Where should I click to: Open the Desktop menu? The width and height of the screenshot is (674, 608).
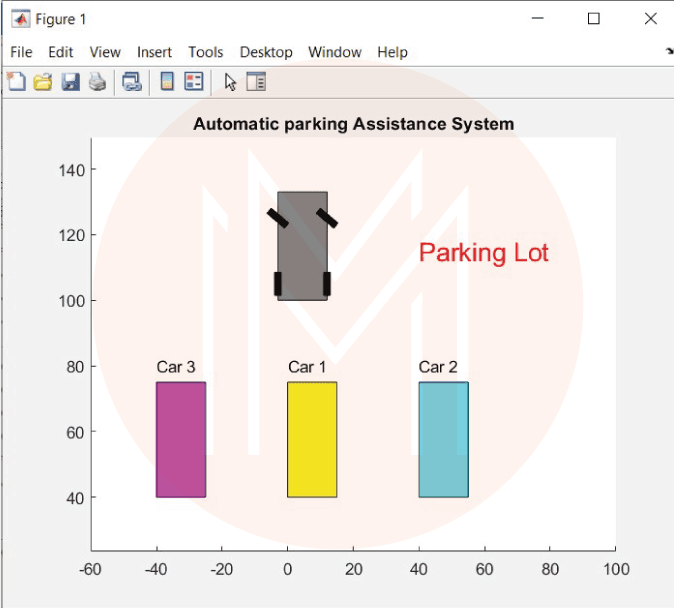point(266,52)
